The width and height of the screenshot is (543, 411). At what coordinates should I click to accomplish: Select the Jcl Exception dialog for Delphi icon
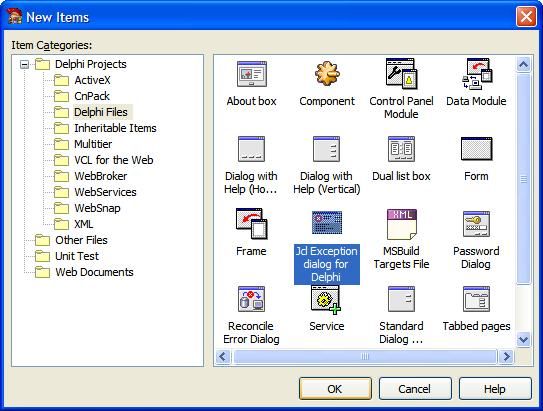[327, 223]
